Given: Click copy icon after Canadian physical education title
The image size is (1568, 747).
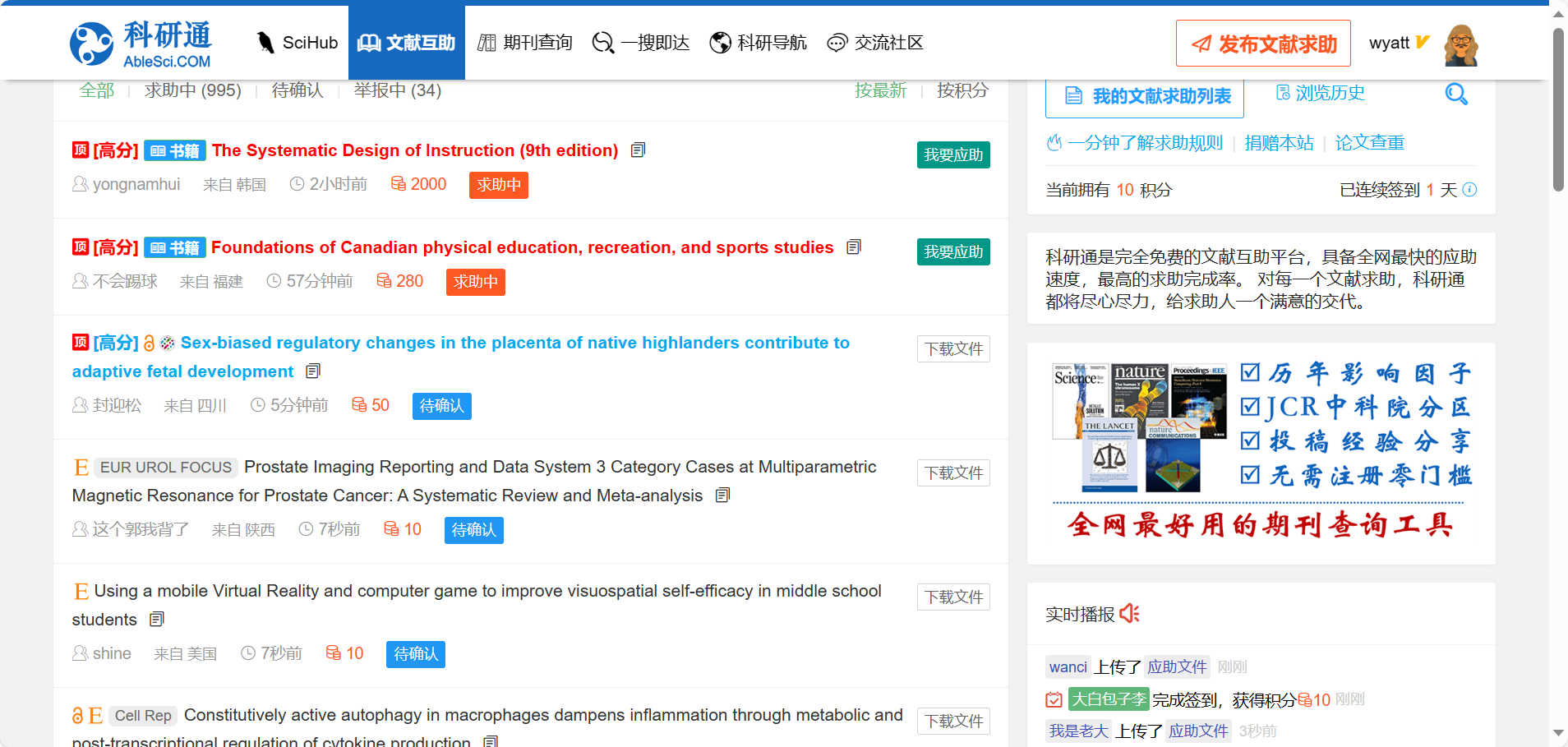Looking at the screenshot, I should point(854,247).
